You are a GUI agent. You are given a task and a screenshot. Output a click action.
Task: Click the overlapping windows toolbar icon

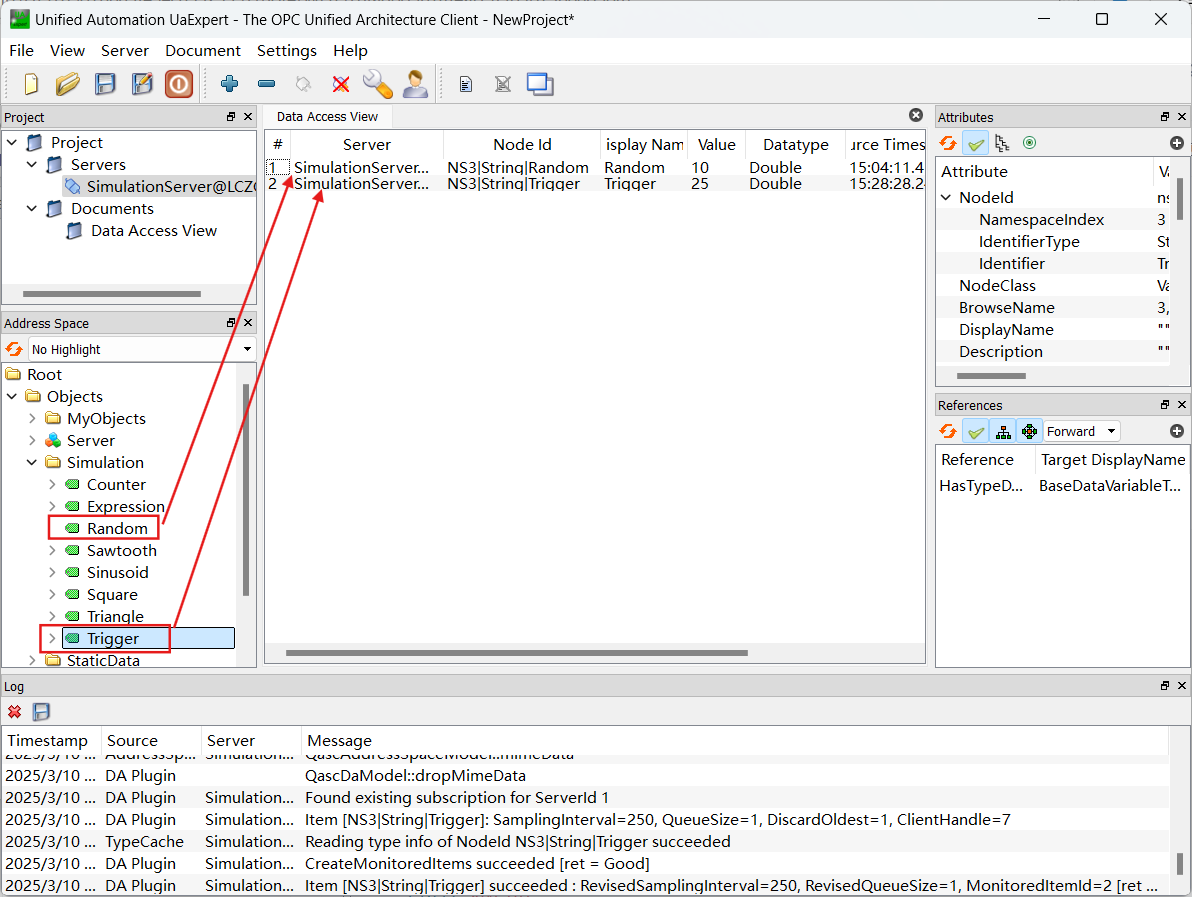540,84
